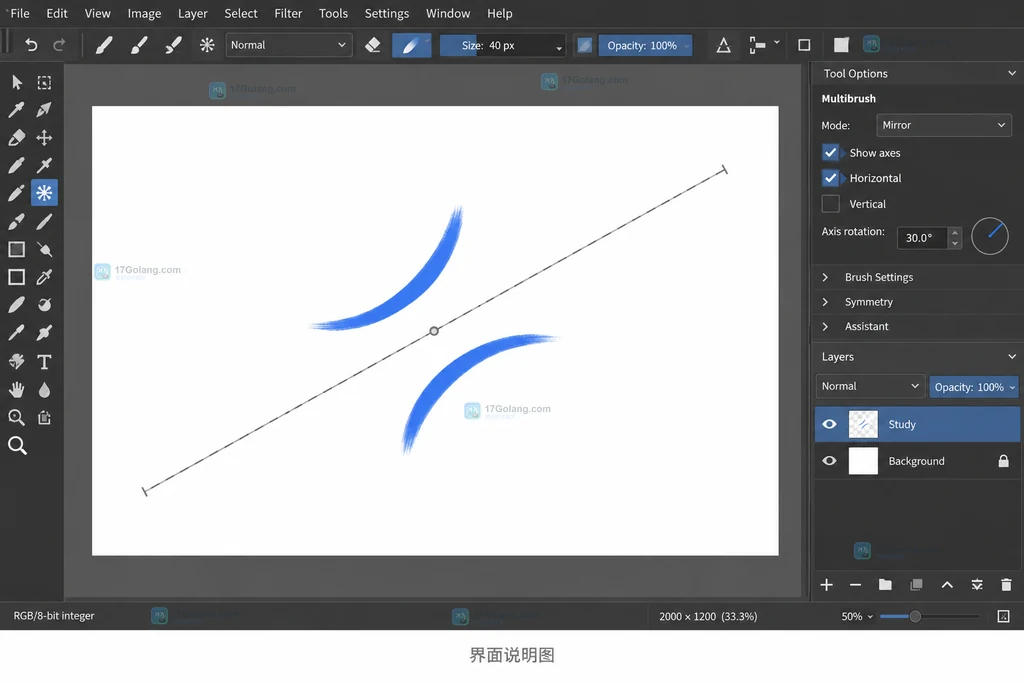Select the Background layer row
Image resolution: width=1024 pixels, height=683 pixels.
click(x=918, y=461)
